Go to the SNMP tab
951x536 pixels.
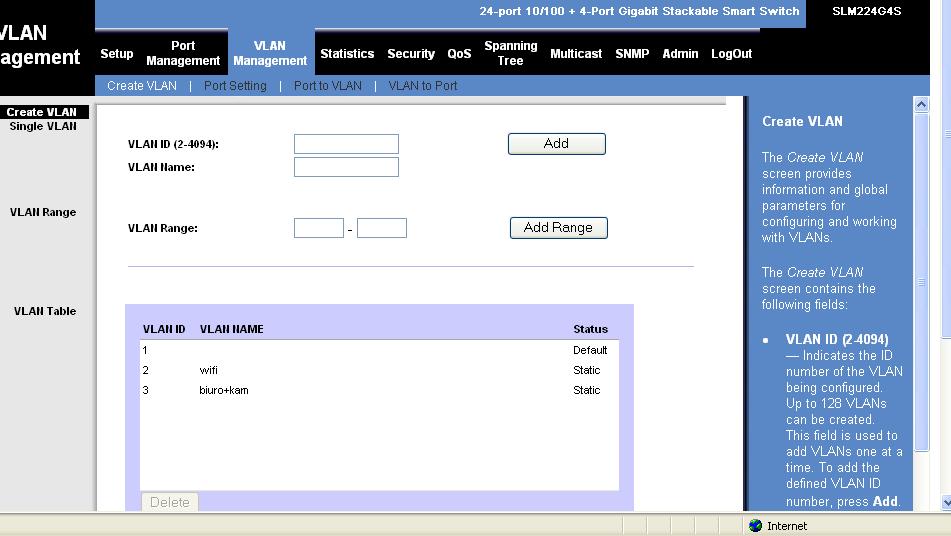click(632, 53)
